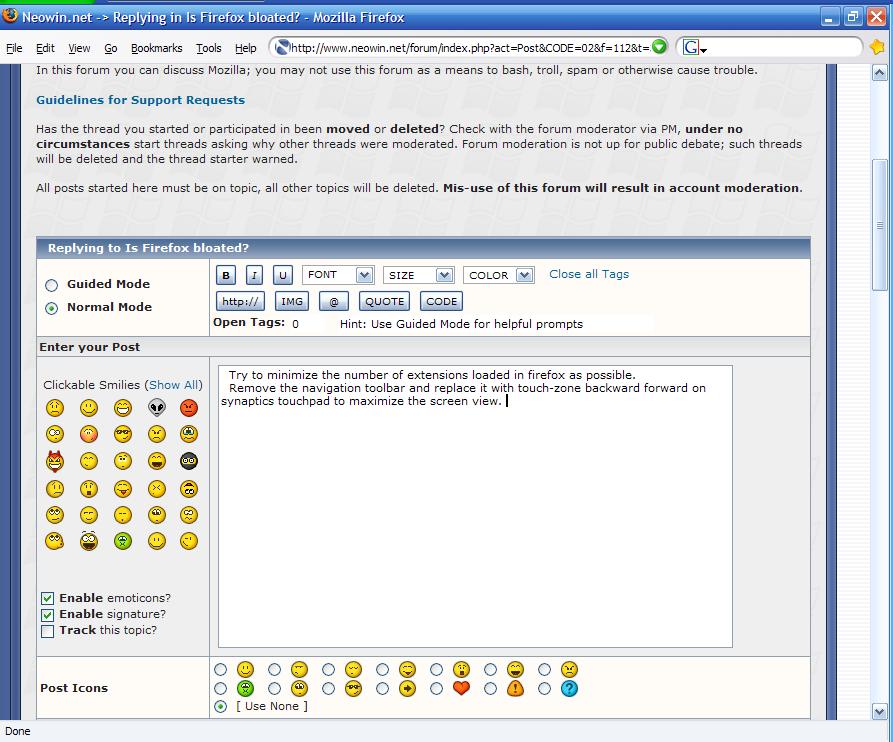The height and width of the screenshot is (742, 893).
Task: Open the Bookmarks menu
Action: (157, 48)
